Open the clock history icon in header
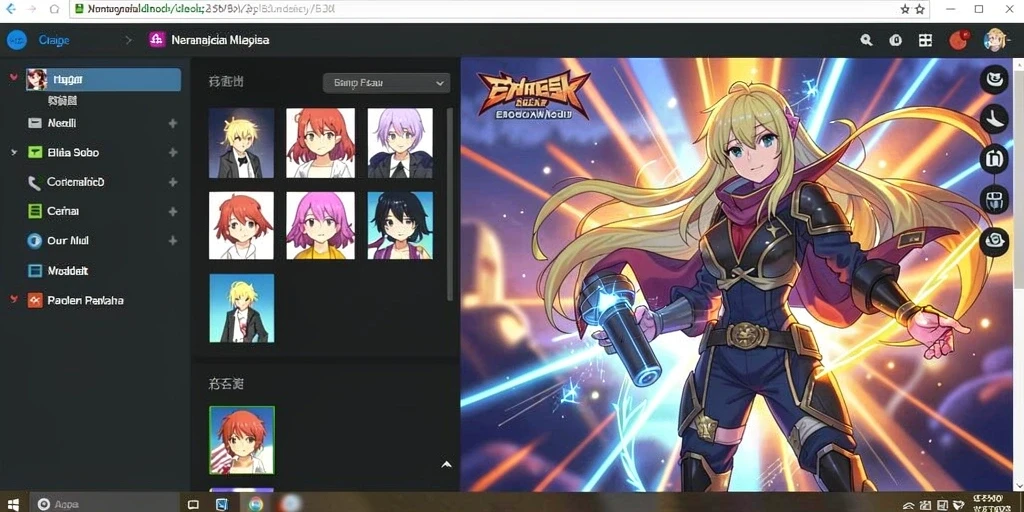This screenshot has height=512, width=1024. tap(895, 40)
